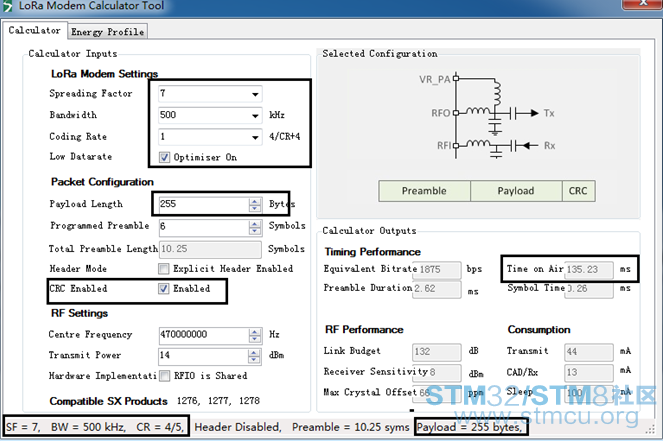Screen dimensions: 663x441
Task: Click the CAD/Rx consumption output field
Action: click(589, 373)
